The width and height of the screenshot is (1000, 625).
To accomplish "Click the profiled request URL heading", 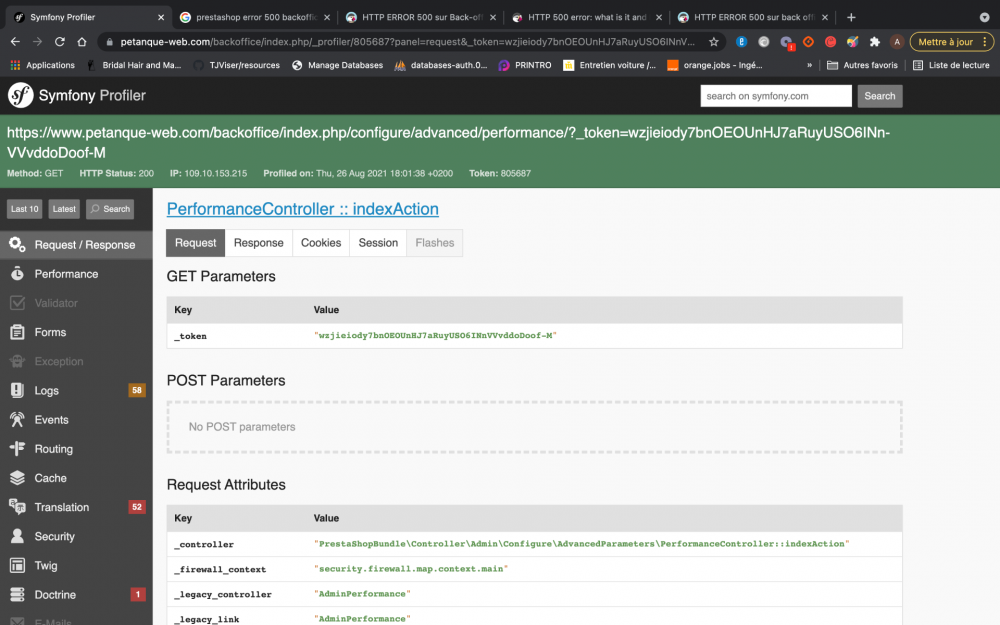I will 448,142.
